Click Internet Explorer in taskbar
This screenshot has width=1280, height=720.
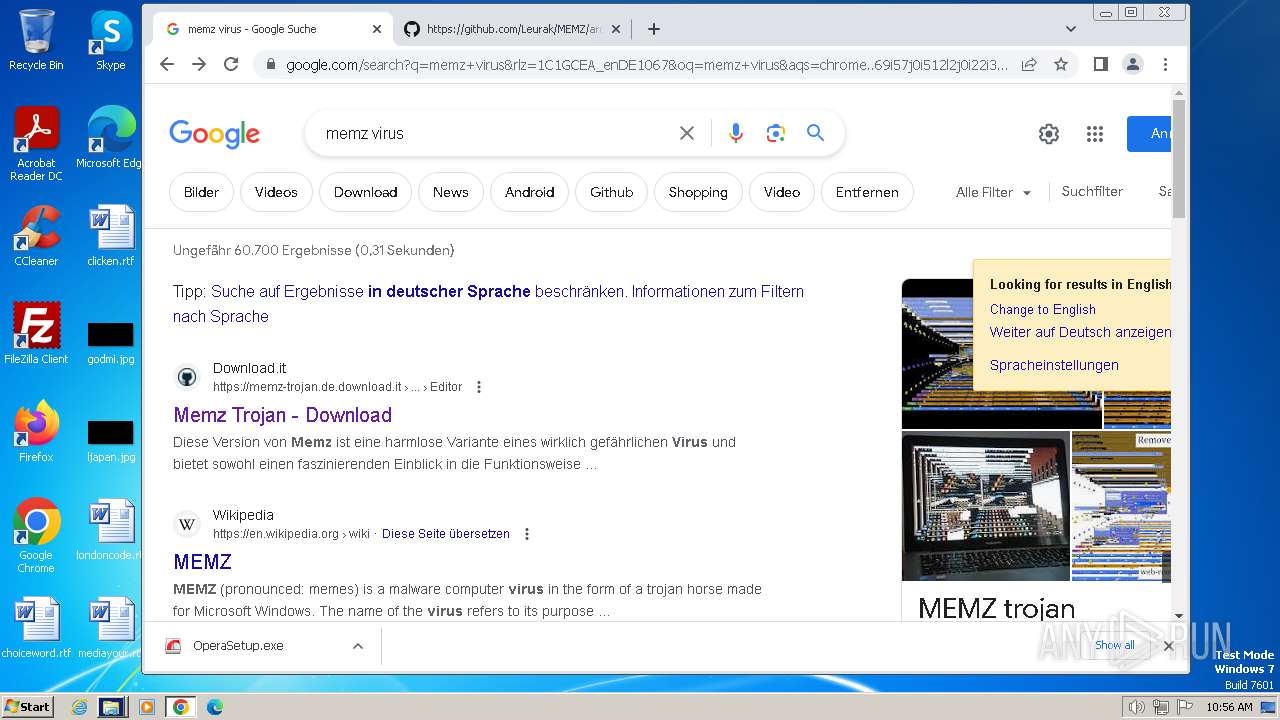point(79,707)
